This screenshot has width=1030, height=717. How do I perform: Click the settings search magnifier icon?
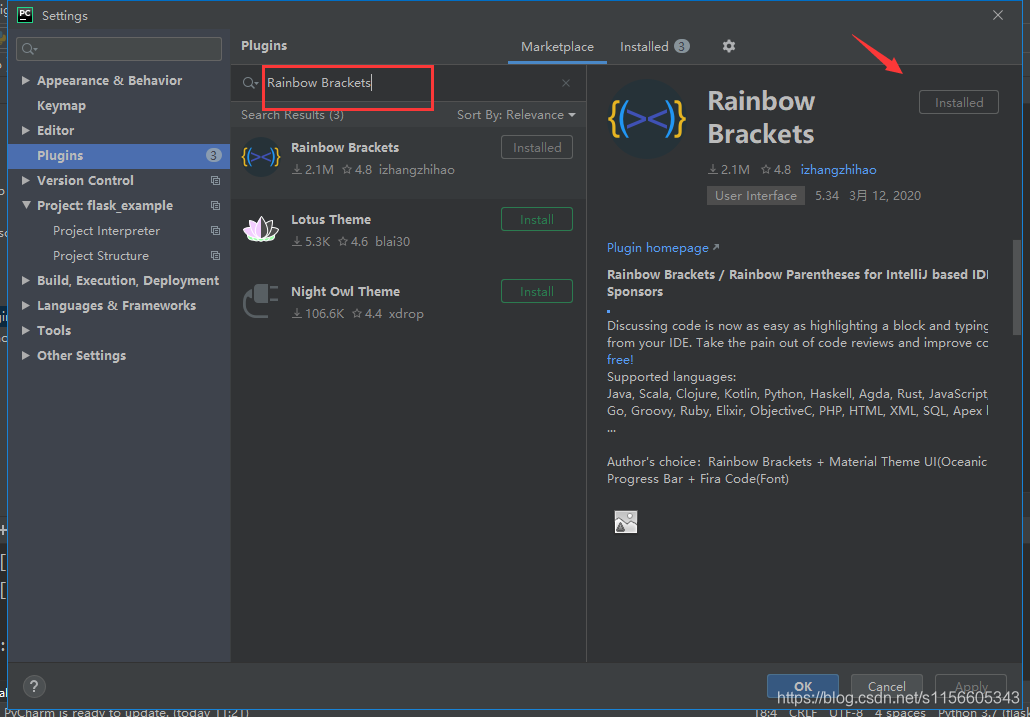pyautogui.click(x=30, y=49)
